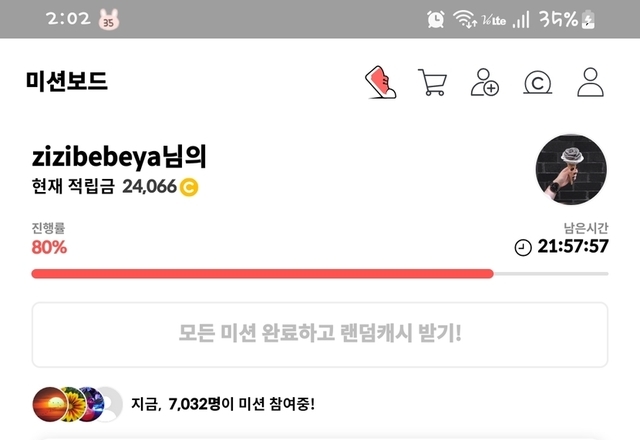Tap the zizibebeya님의 username heading
This screenshot has width=640, height=440.
point(119,156)
